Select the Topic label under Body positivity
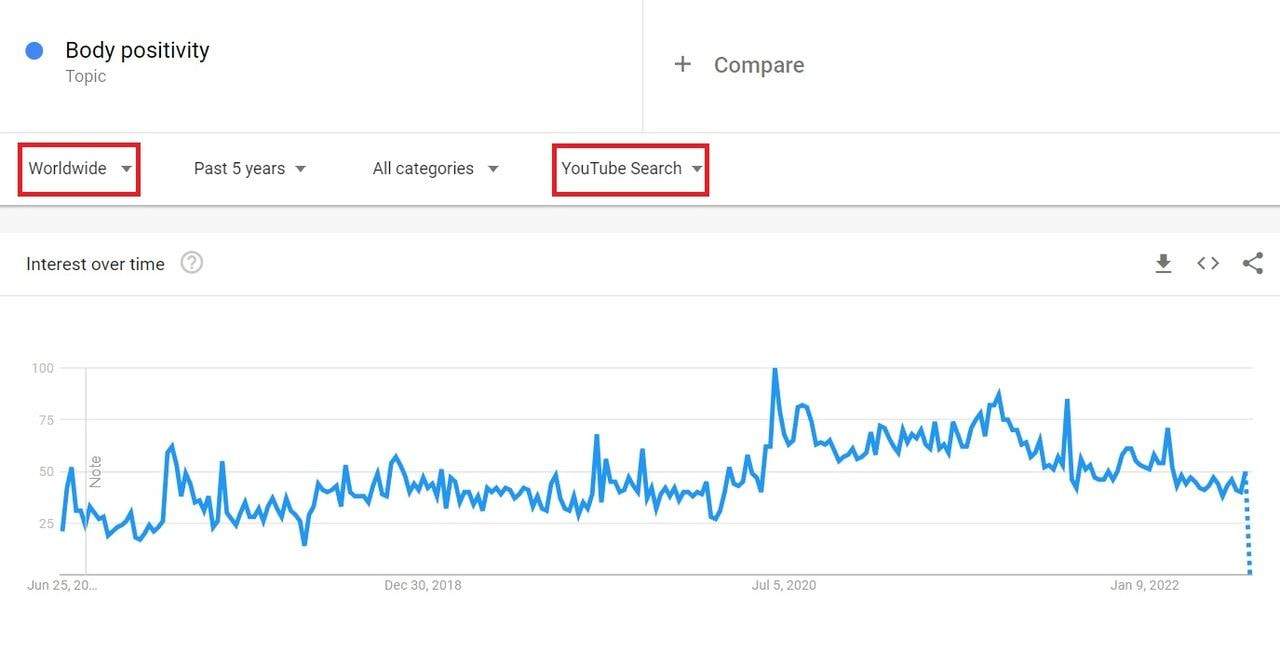Screen dimensions: 1280x667 tap(86, 76)
